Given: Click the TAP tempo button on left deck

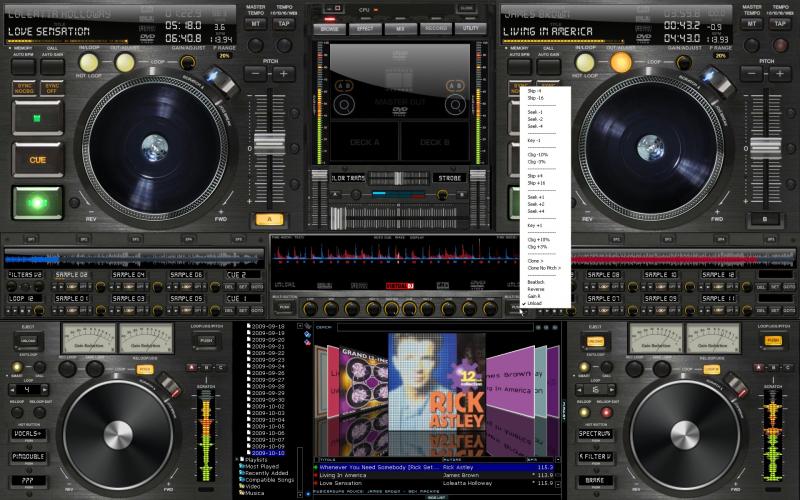Looking at the screenshot, I should point(284,21).
